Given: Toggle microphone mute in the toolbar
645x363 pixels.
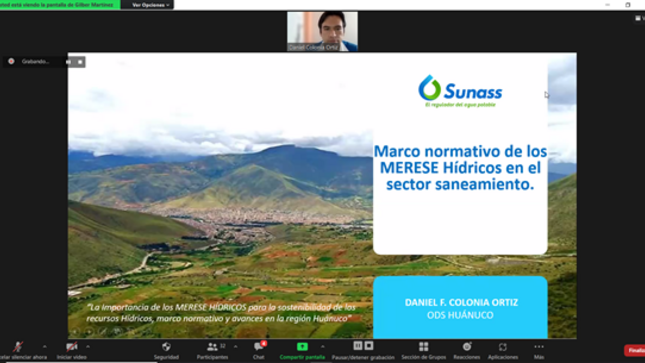Looking at the screenshot, I should [18, 347].
